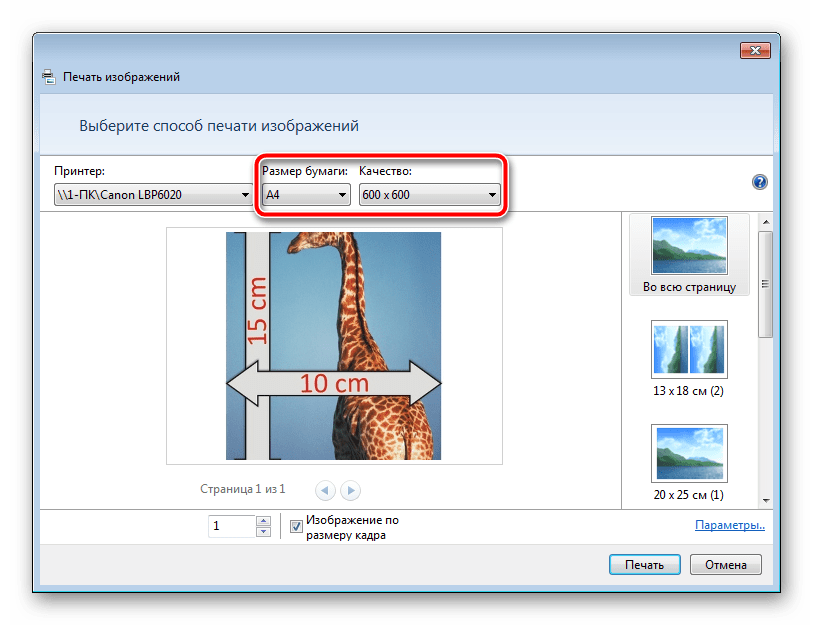Toggle 'Изображение по размеру кадра' checkbox
This screenshot has height=625, width=813.
[x=296, y=526]
